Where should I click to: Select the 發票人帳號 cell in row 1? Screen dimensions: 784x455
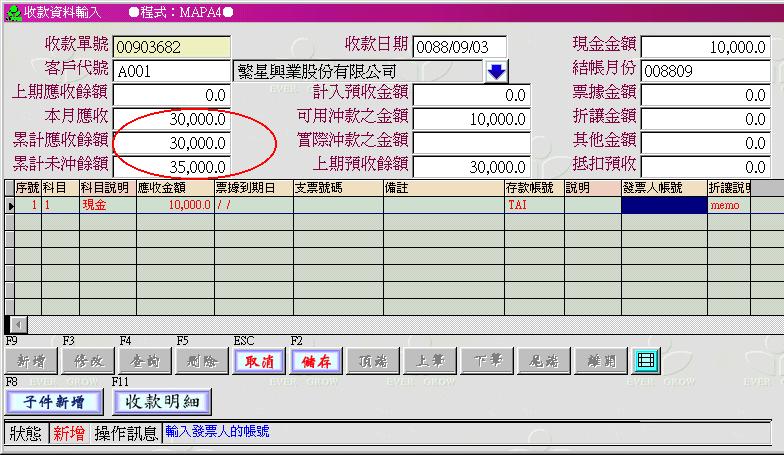(x=663, y=205)
